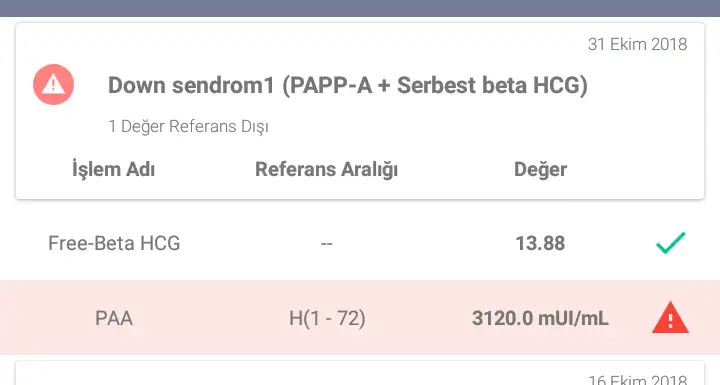Click the Free-Beta HCG reference dashes
The width and height of the screenshot is (720, 385).
coord(326,243)
